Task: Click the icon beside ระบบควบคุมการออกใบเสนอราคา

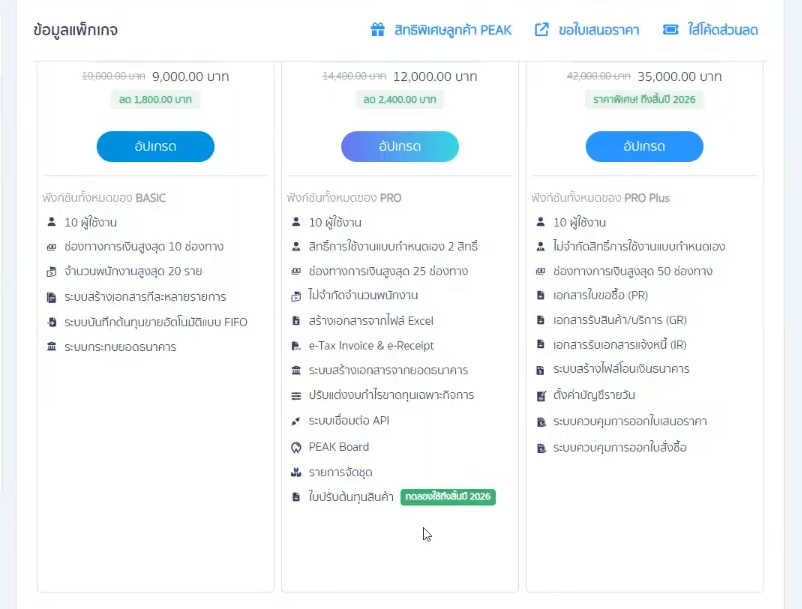Action: pyautogui.click(x=541, y=422)
